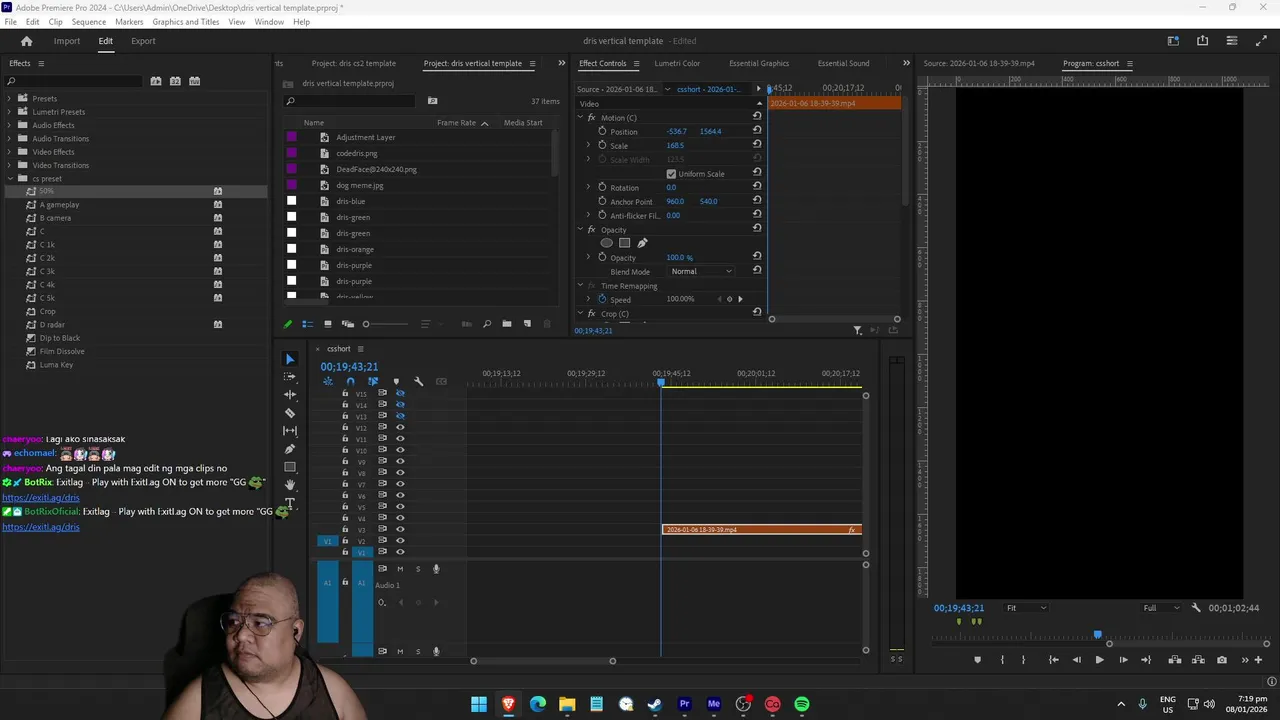
Task: Step back one frame in Program monitor
Action: [1076, 660]
